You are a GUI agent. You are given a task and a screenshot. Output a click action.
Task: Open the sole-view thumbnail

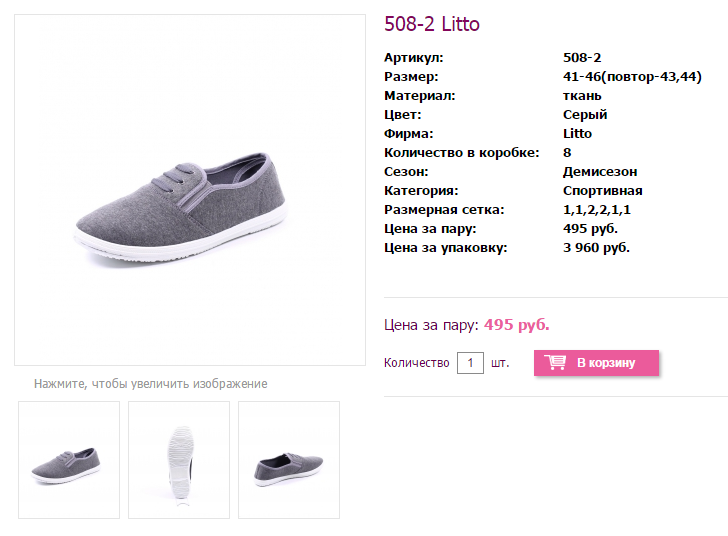(x=179, y=460)
